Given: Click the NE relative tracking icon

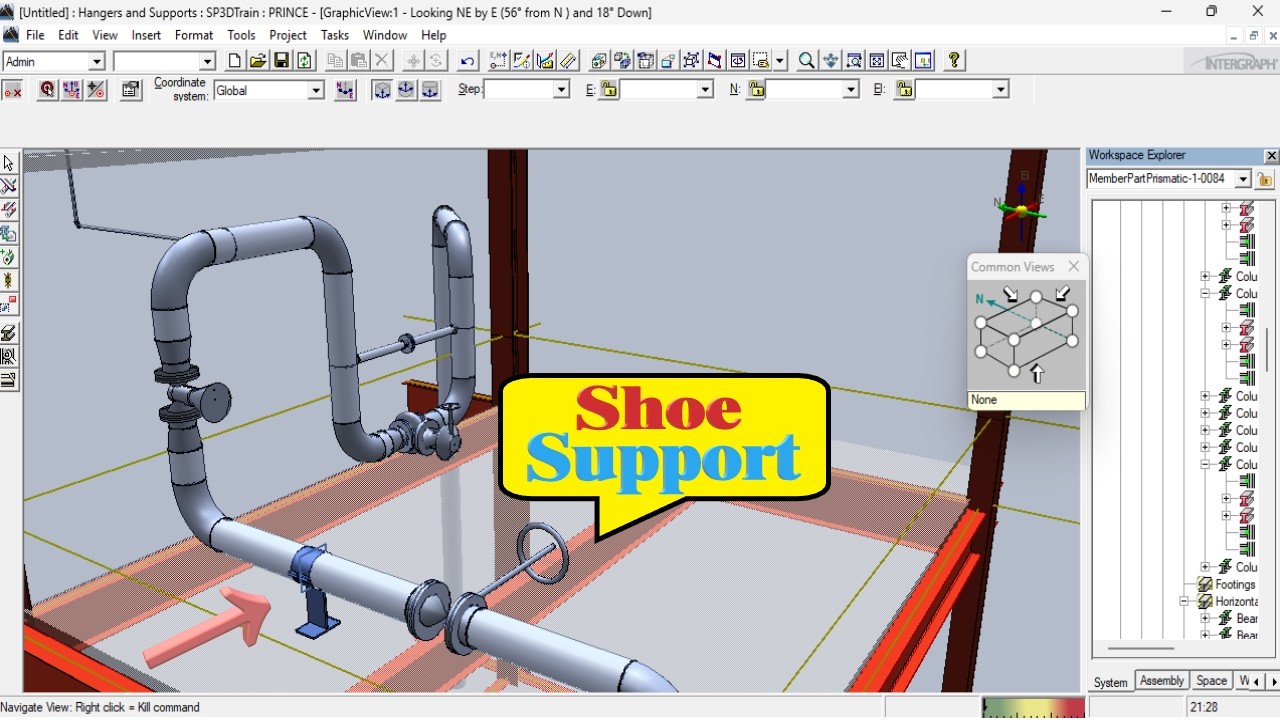Looking at the screenshot, I should tap(72, 90).
